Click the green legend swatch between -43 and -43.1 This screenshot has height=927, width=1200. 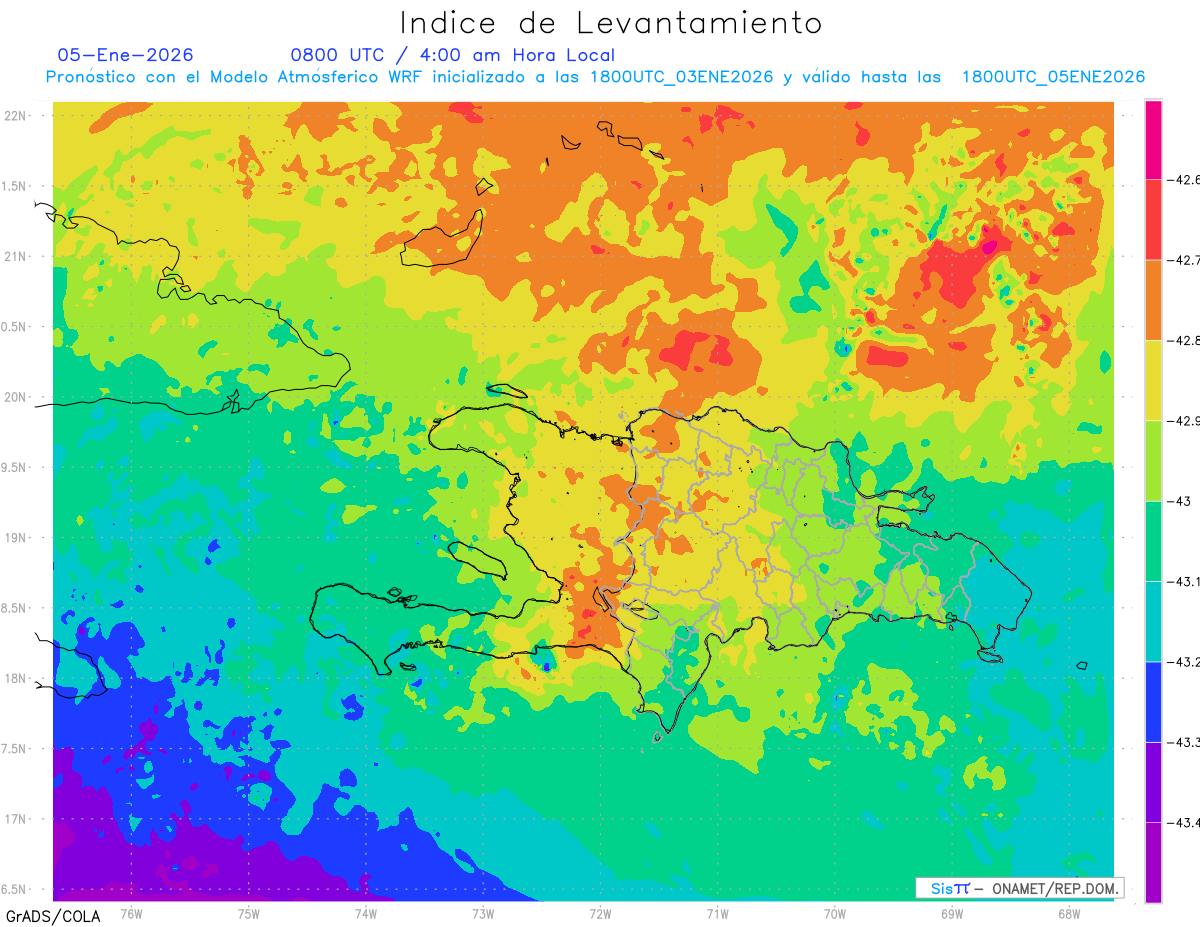tap(1153, 541)
